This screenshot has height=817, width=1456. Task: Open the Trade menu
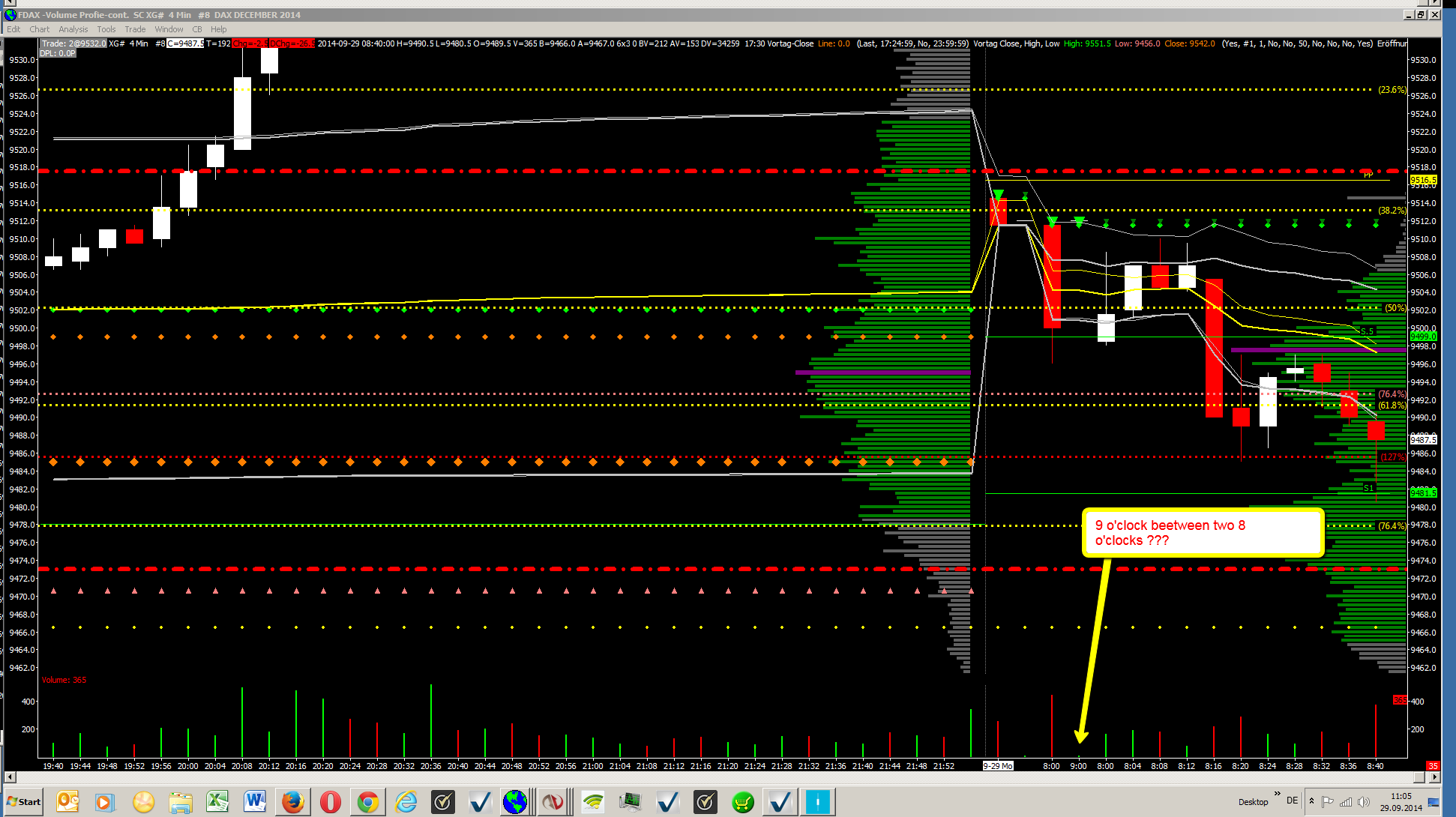click(135, 29)
